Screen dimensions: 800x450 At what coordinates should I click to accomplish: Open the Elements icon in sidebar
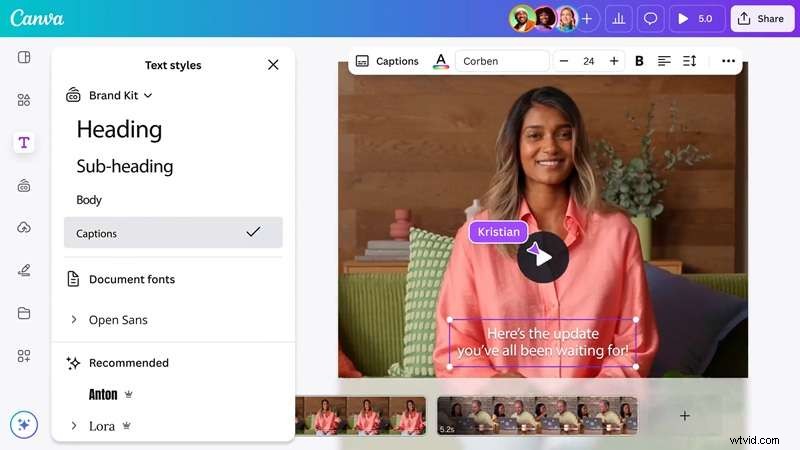pos(24,99)
